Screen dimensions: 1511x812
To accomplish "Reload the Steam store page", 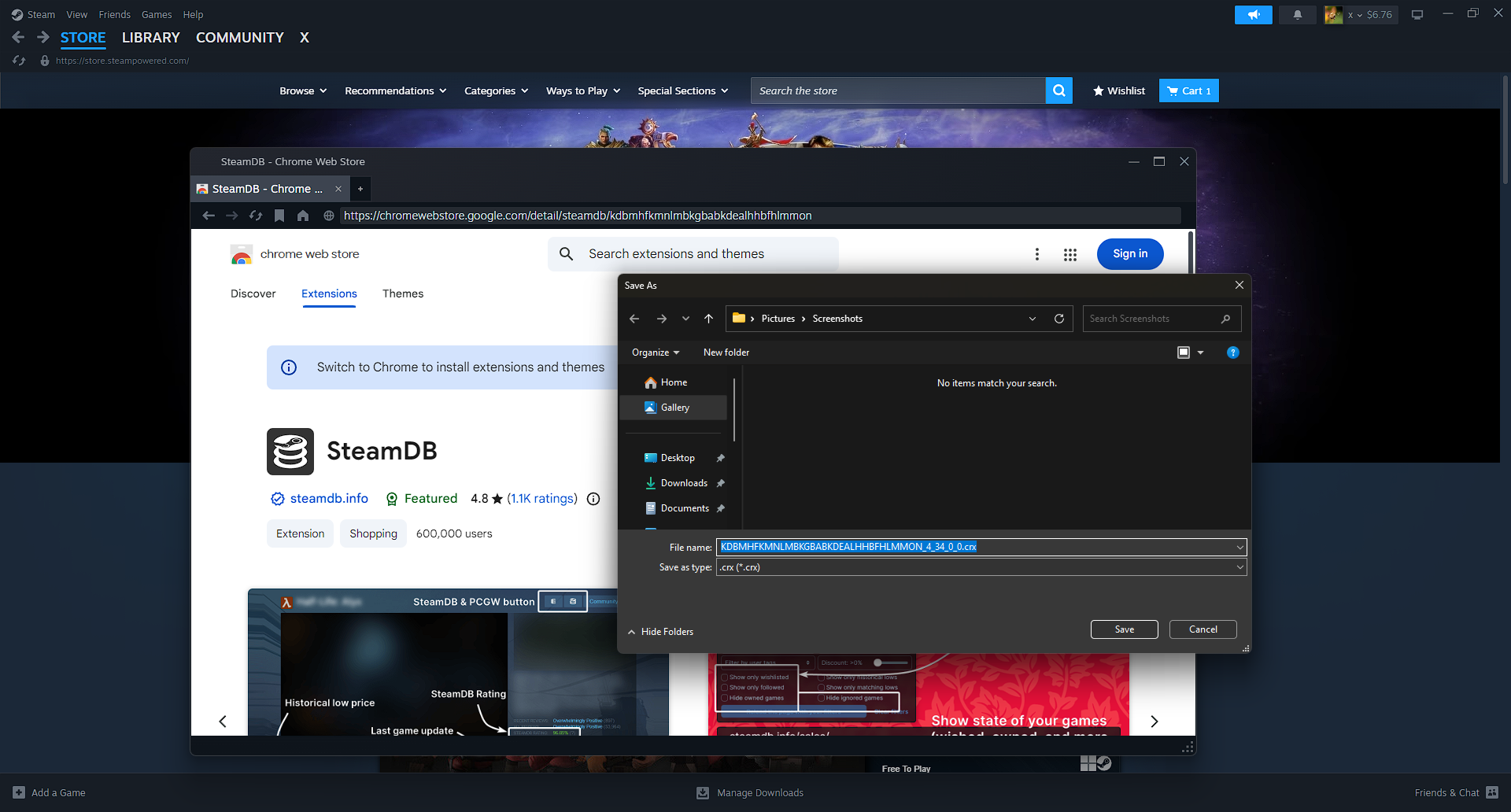I will pos(19,61).
